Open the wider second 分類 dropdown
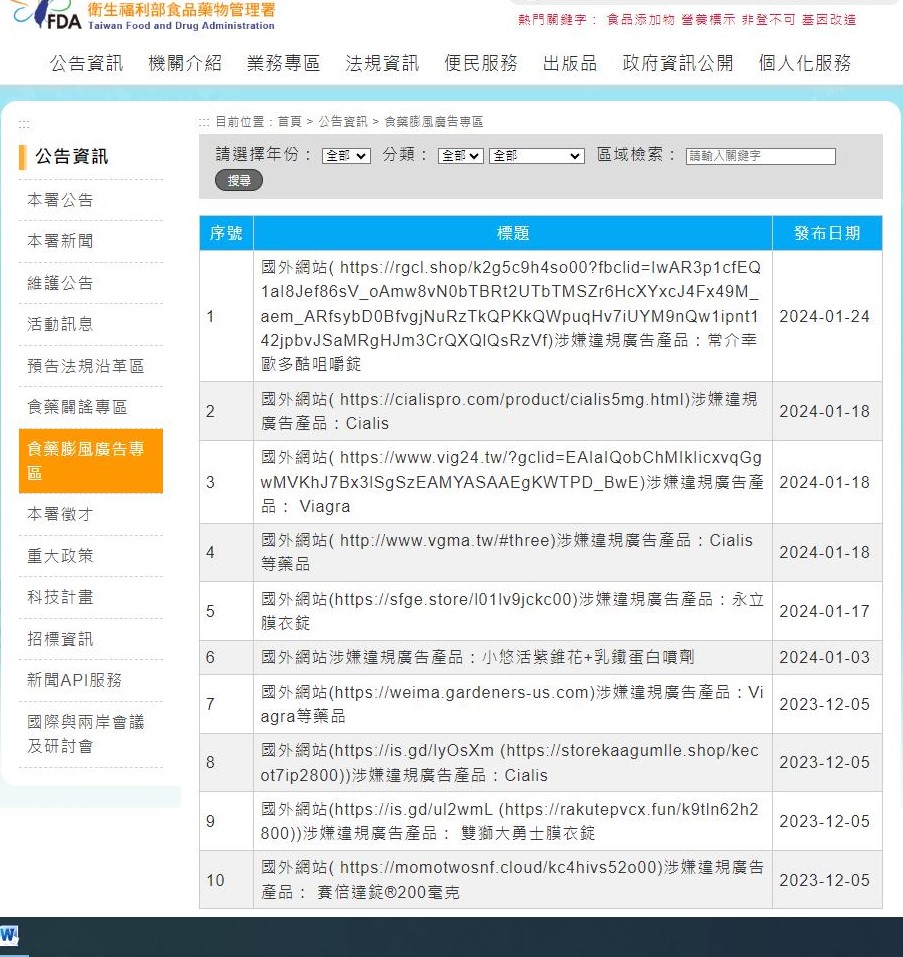Image resolution: width=903 pixels, height=957 pixels. coord(536,156)
